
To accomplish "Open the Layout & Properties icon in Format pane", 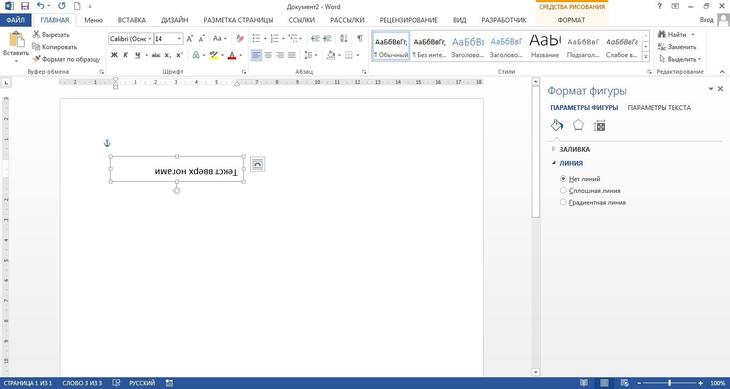I will coord(600,126).
